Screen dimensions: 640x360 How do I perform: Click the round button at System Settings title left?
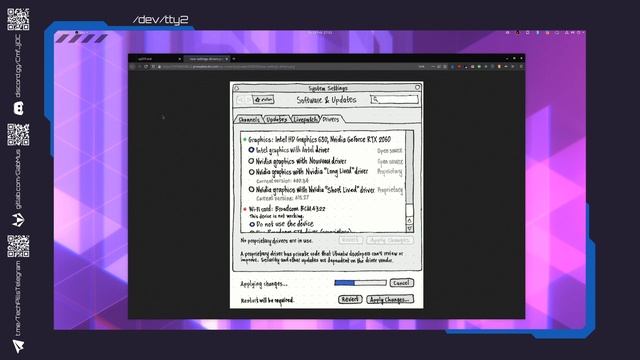point(236,88)
